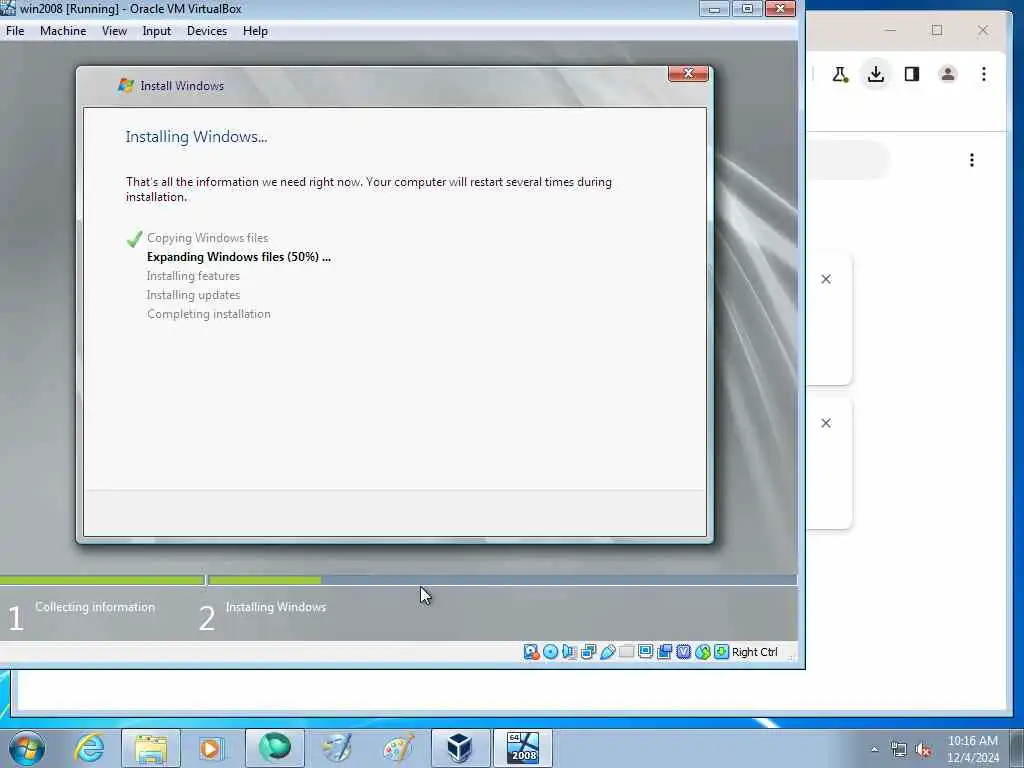Click the USB devices status icon
Image resolution: width=1024 pixels, height=768 pixels.
coord(607,652)
